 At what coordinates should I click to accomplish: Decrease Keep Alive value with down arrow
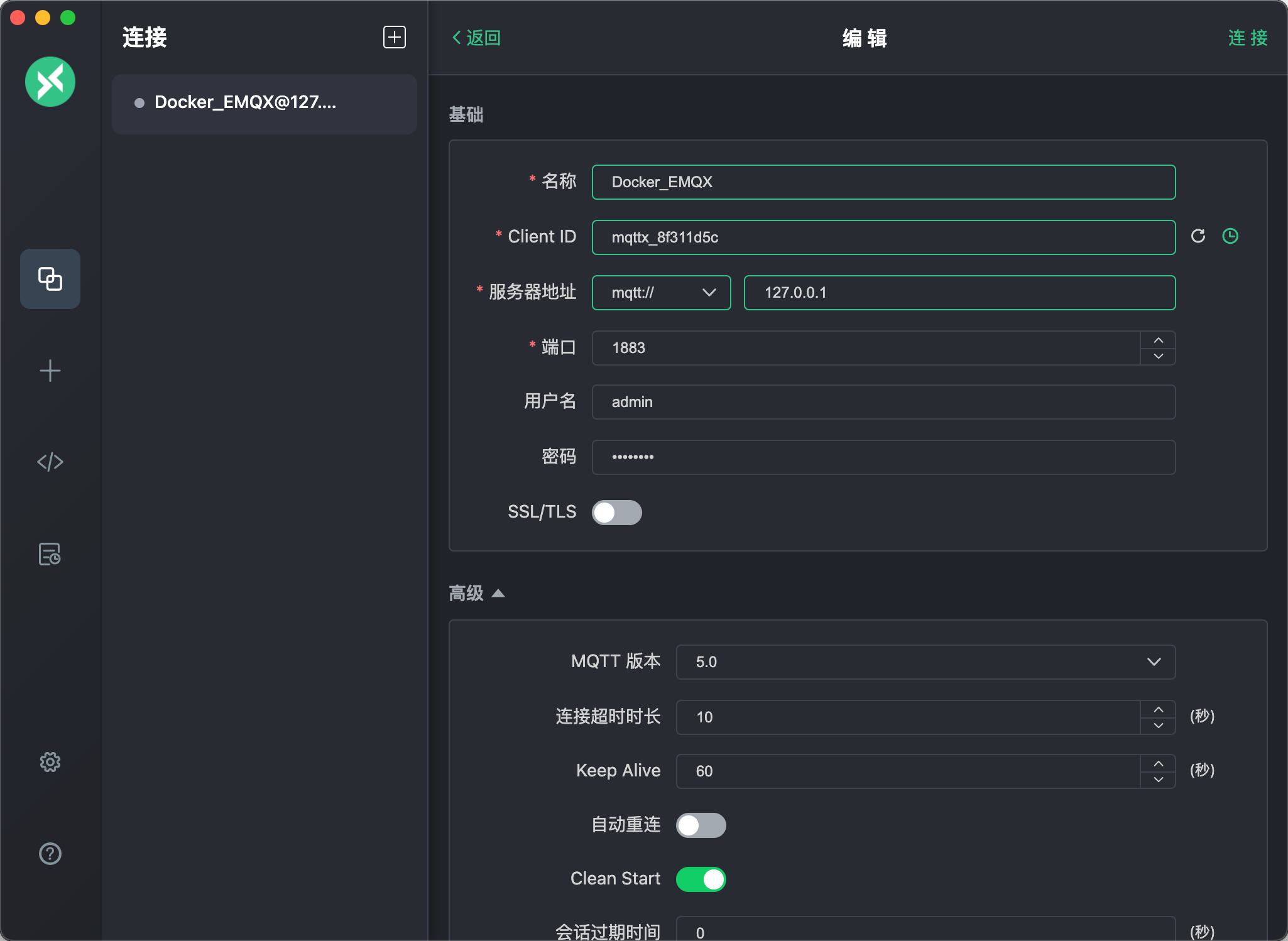pos(1159,780)
